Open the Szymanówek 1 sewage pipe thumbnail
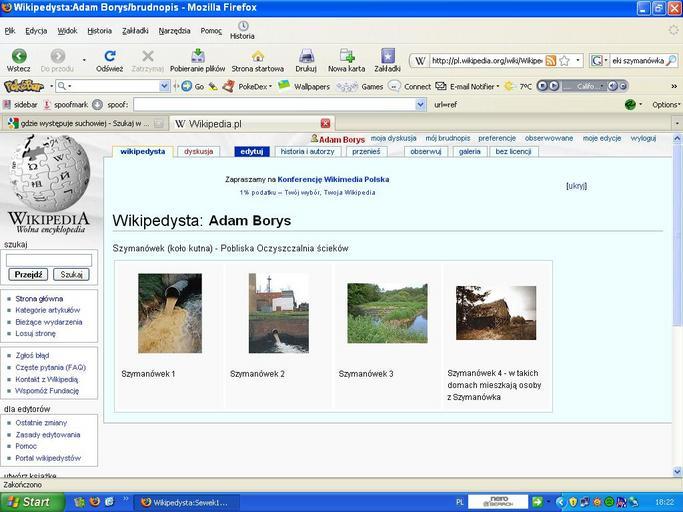Screen dimensions: 683x512 click(169, 313)
